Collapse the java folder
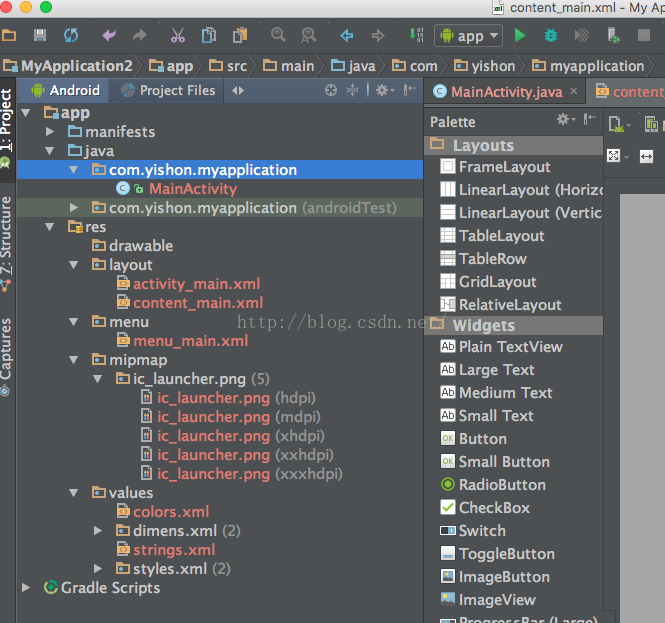The width and height of the screenshot is (665, 623). click(x=50, y=151)
